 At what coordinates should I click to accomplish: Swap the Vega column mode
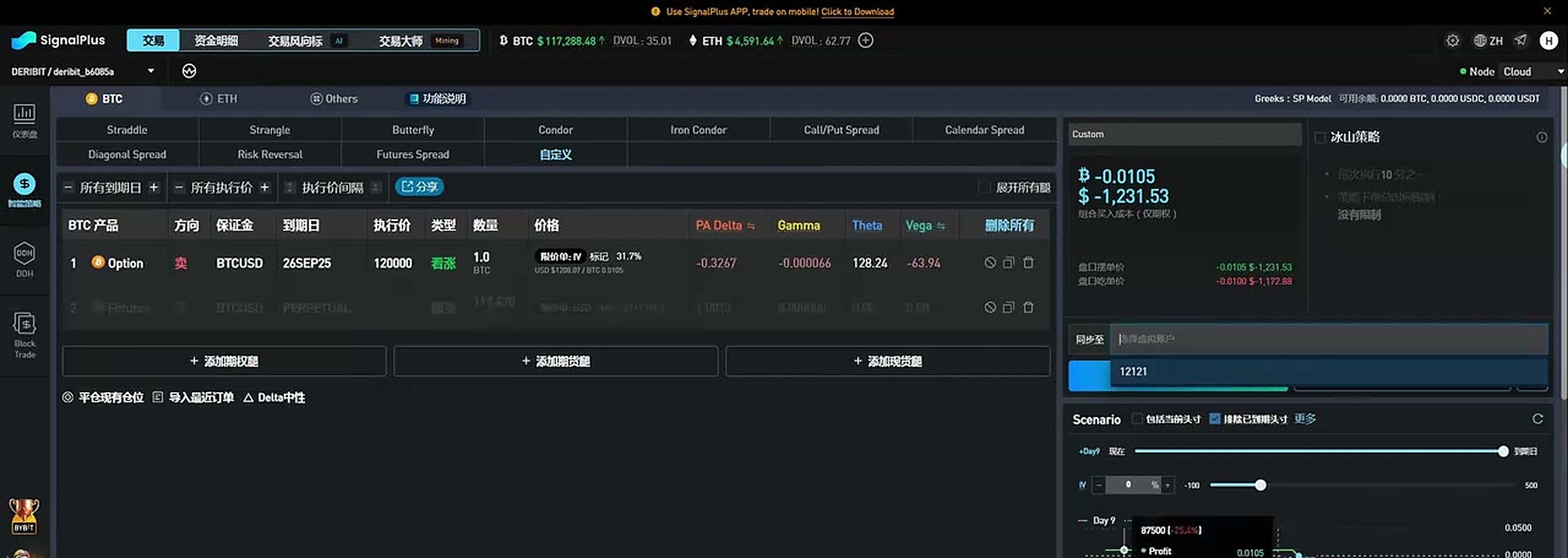(x=941, y=226)
